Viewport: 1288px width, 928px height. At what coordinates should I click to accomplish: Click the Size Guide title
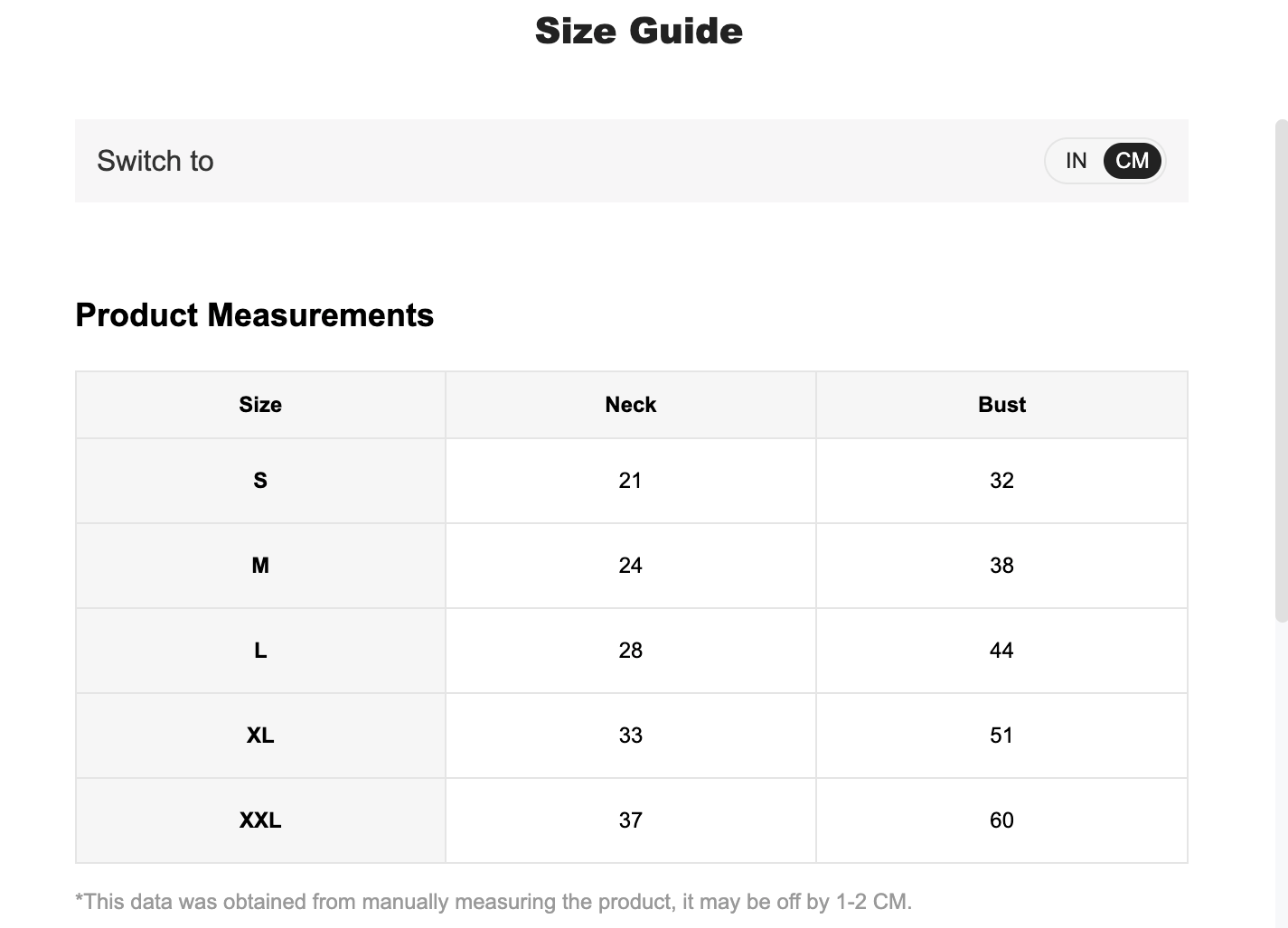(639, 31)
